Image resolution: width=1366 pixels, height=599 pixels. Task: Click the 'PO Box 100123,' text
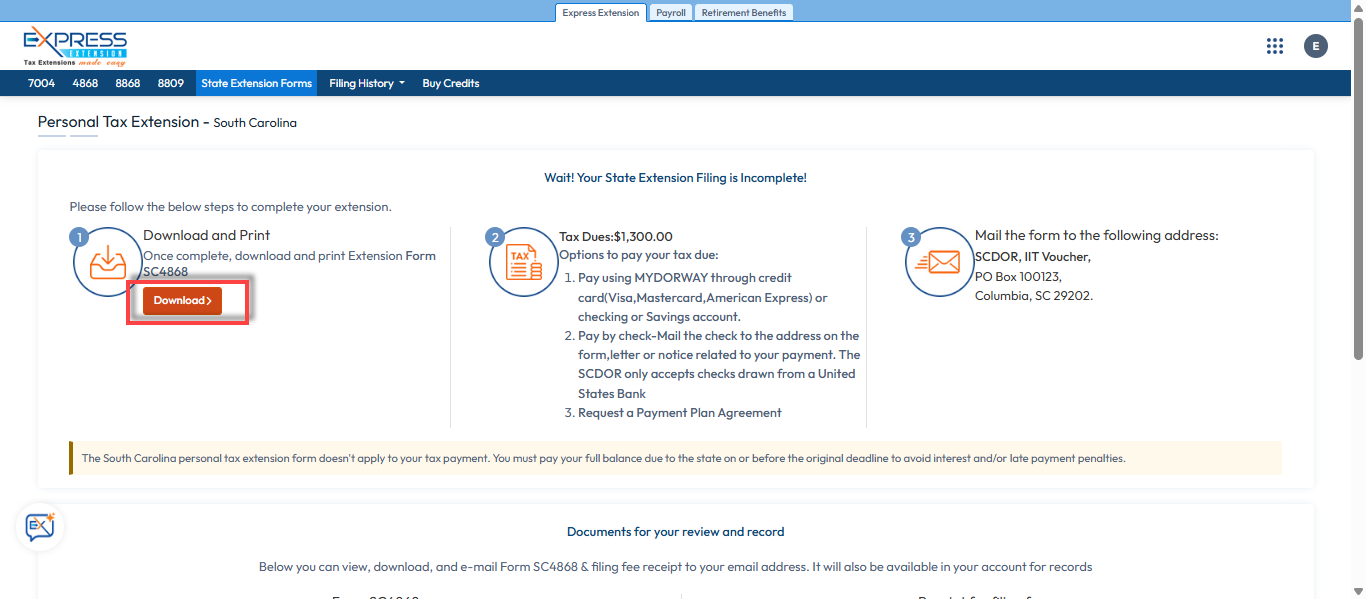(1018, 276)
